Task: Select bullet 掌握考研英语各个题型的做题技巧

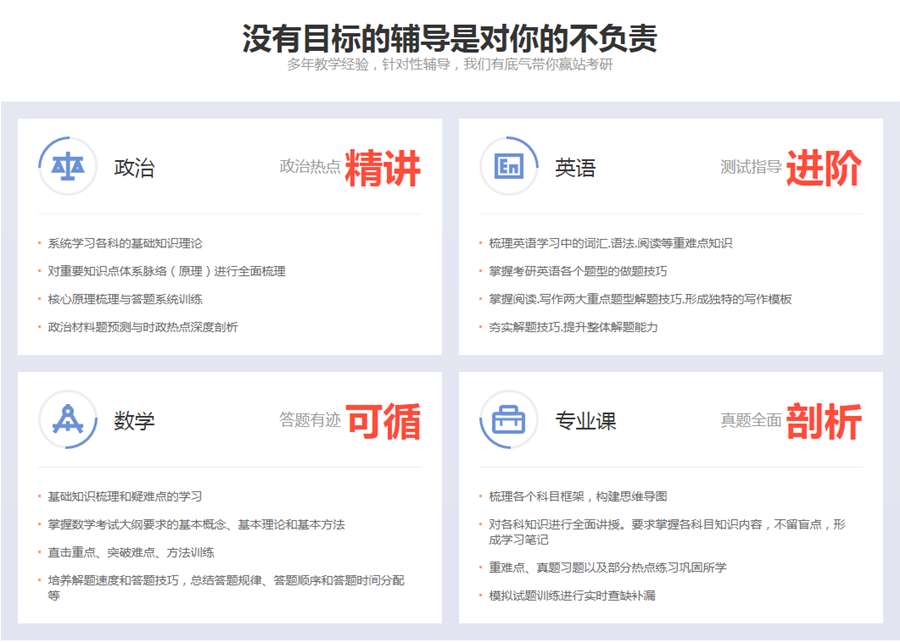Action: pos(578,271)
